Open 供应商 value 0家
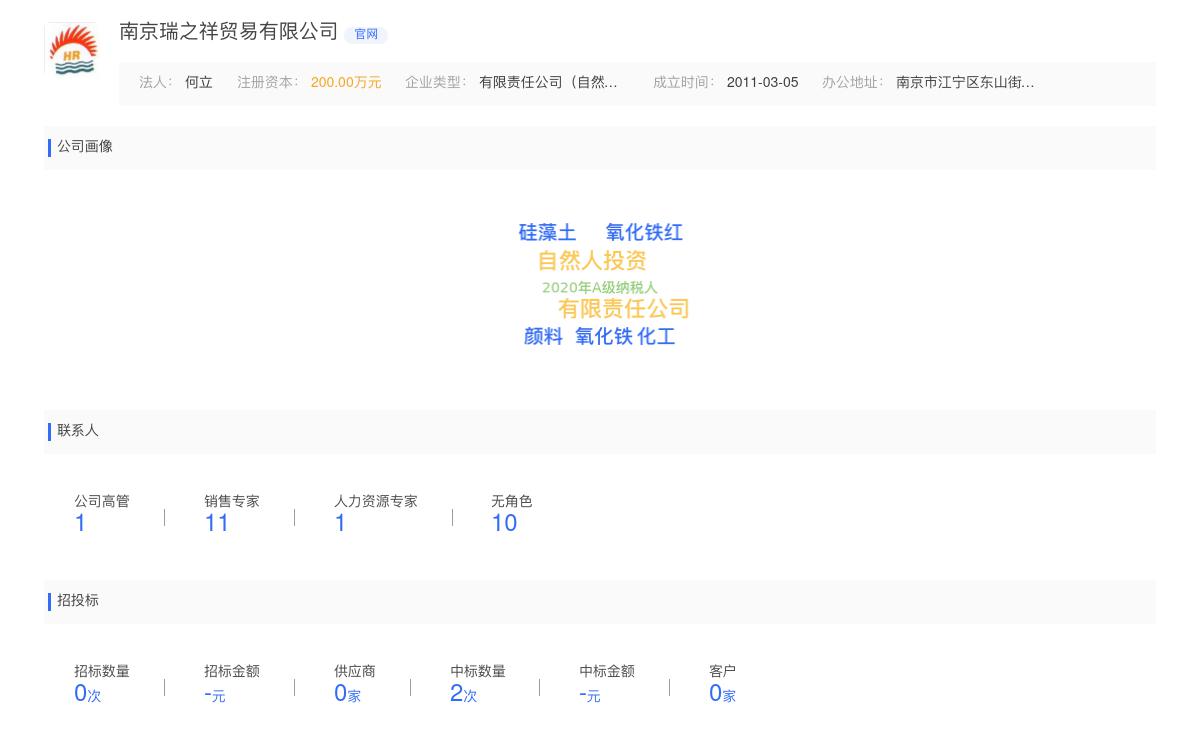1200x752 pixels. click(x=347, y=694)
